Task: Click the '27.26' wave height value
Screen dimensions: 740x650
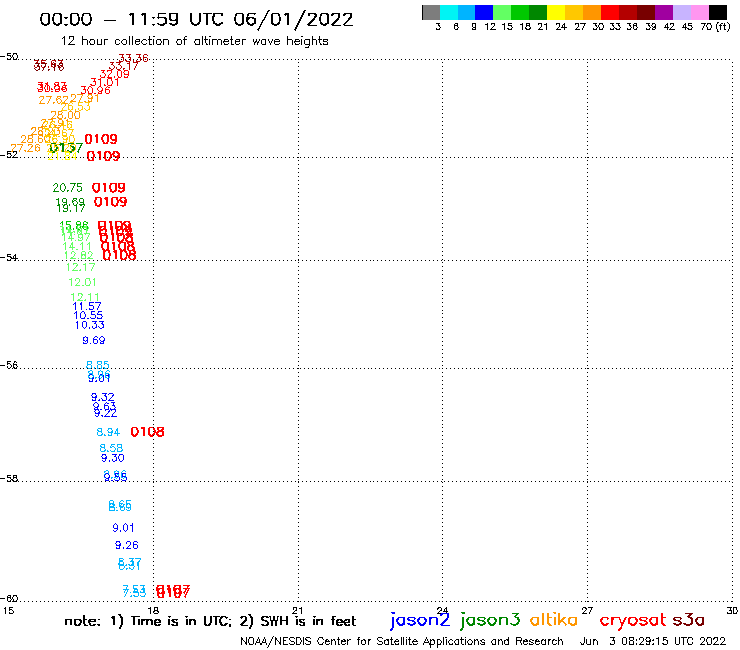Action: (25, 148)
